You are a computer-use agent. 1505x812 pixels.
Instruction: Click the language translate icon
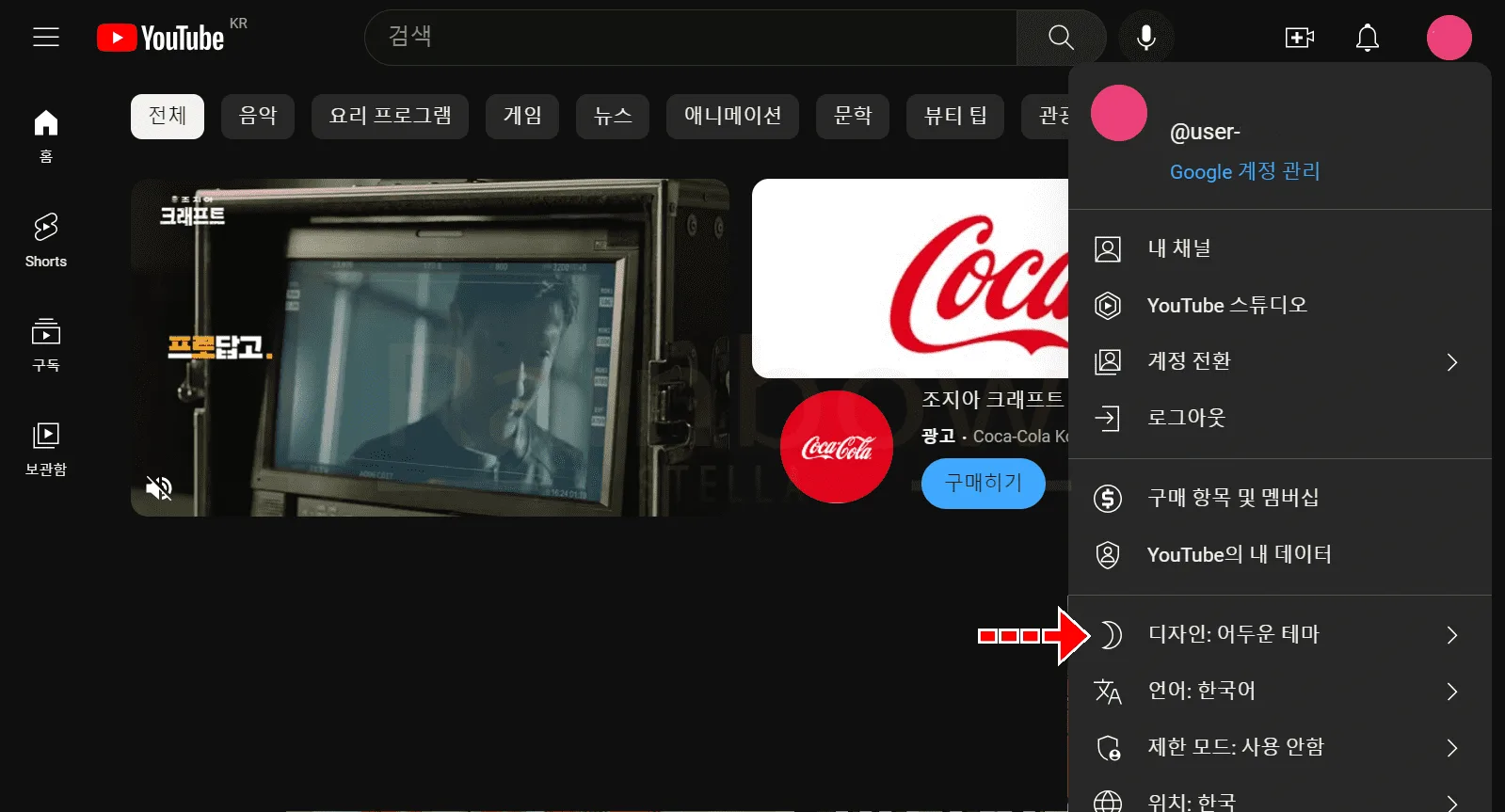pos(1108,692)
